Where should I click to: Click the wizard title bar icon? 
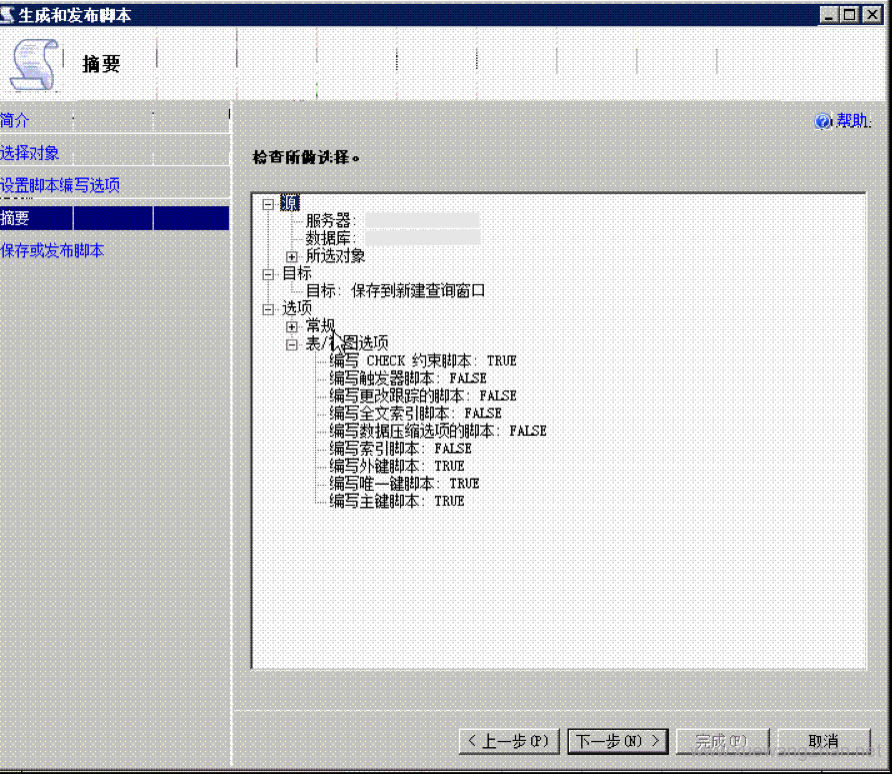pyautogui.click(x=9, y=15)
